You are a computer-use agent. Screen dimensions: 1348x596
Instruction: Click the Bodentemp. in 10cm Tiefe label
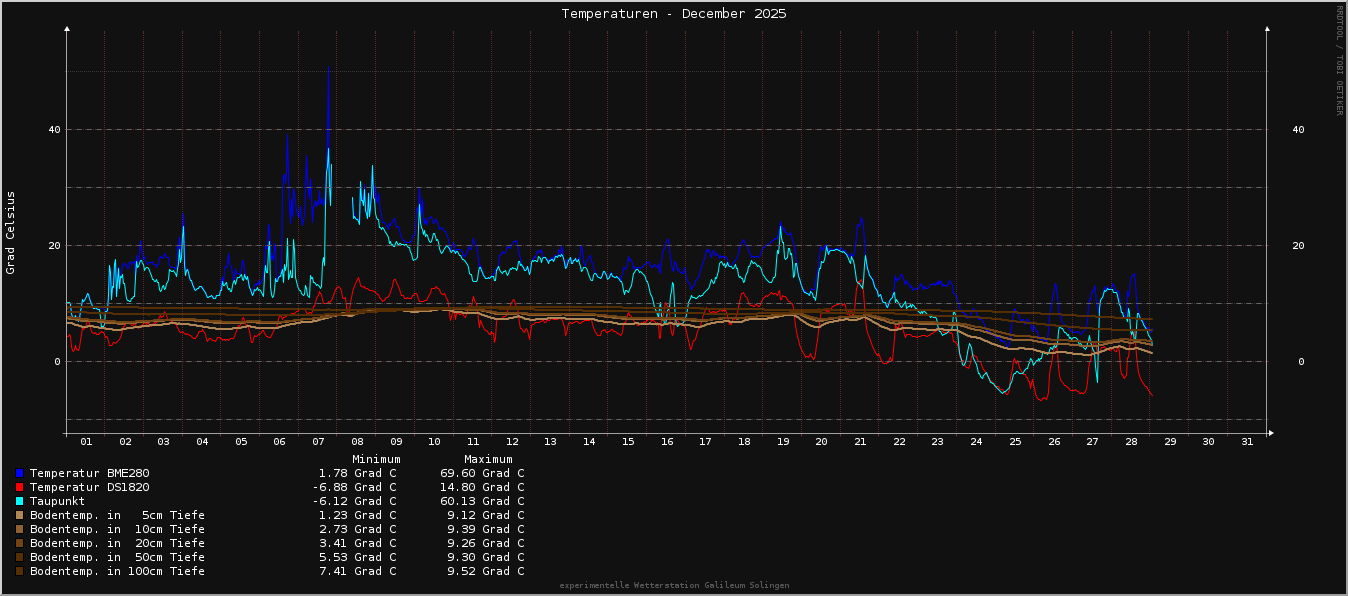pos(117,529)
